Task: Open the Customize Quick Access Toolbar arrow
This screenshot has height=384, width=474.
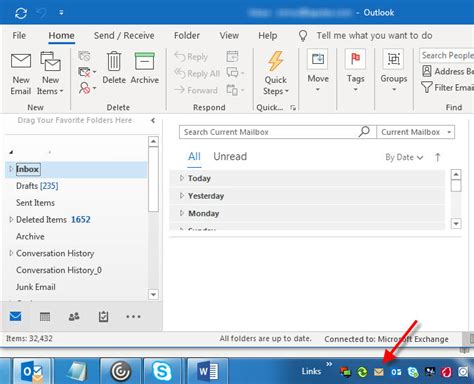Action: pos(61,13)
